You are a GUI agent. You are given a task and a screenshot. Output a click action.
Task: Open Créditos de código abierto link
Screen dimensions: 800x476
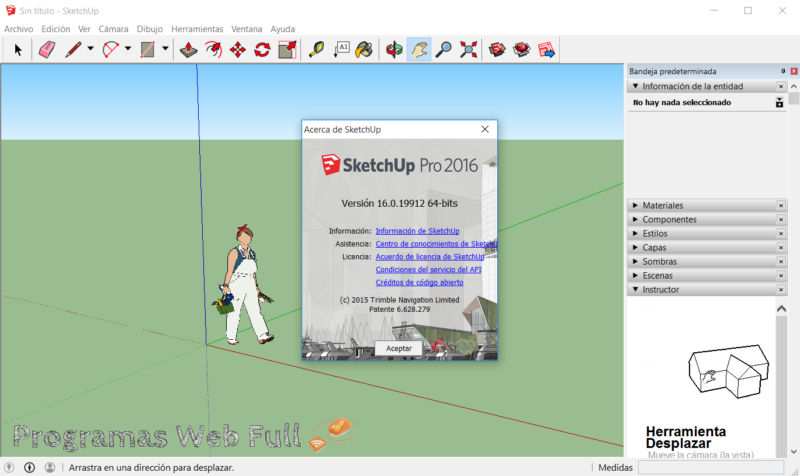point(419,282)
